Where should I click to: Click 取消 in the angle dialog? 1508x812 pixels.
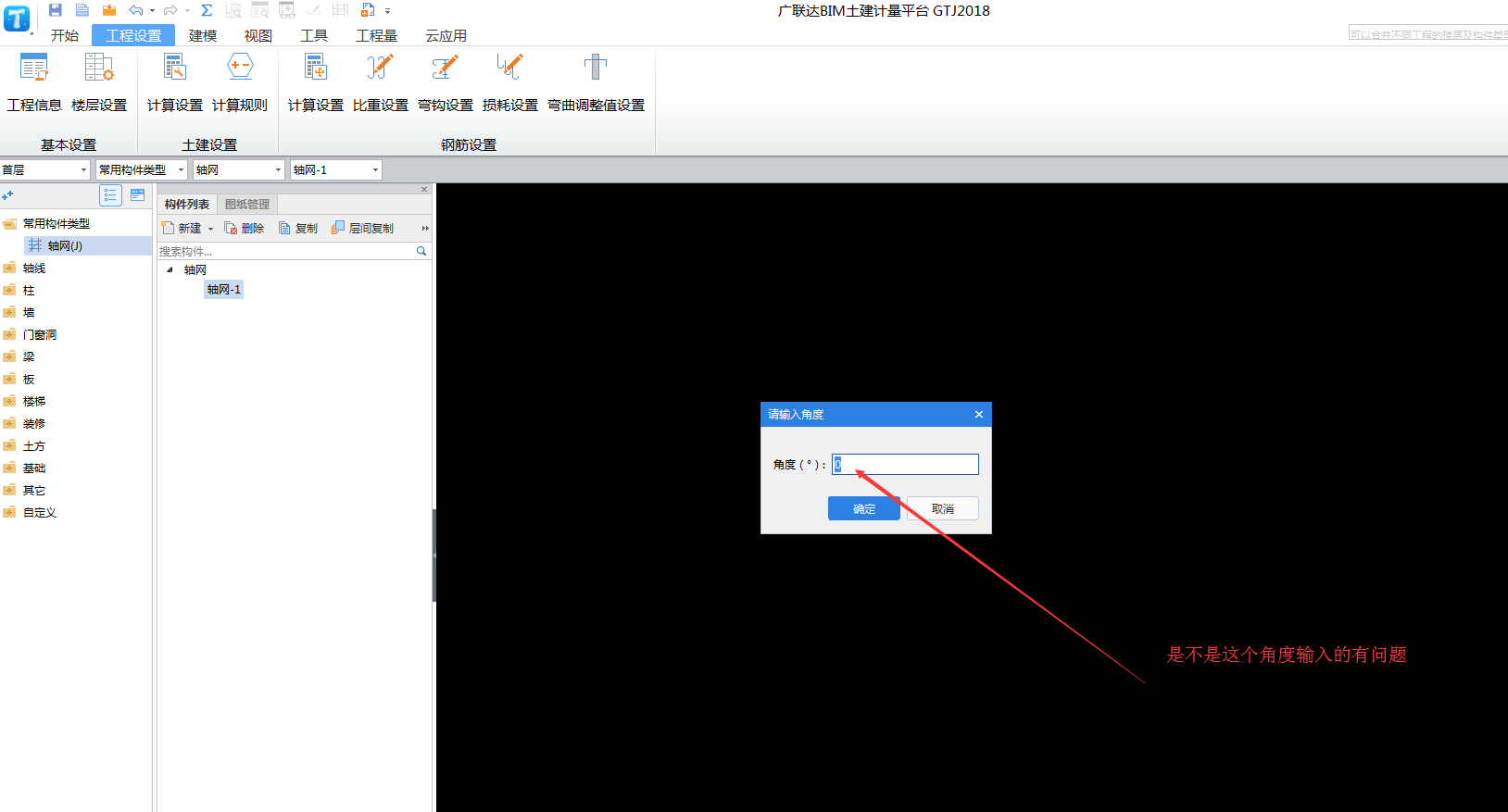(x=943, y=508)
